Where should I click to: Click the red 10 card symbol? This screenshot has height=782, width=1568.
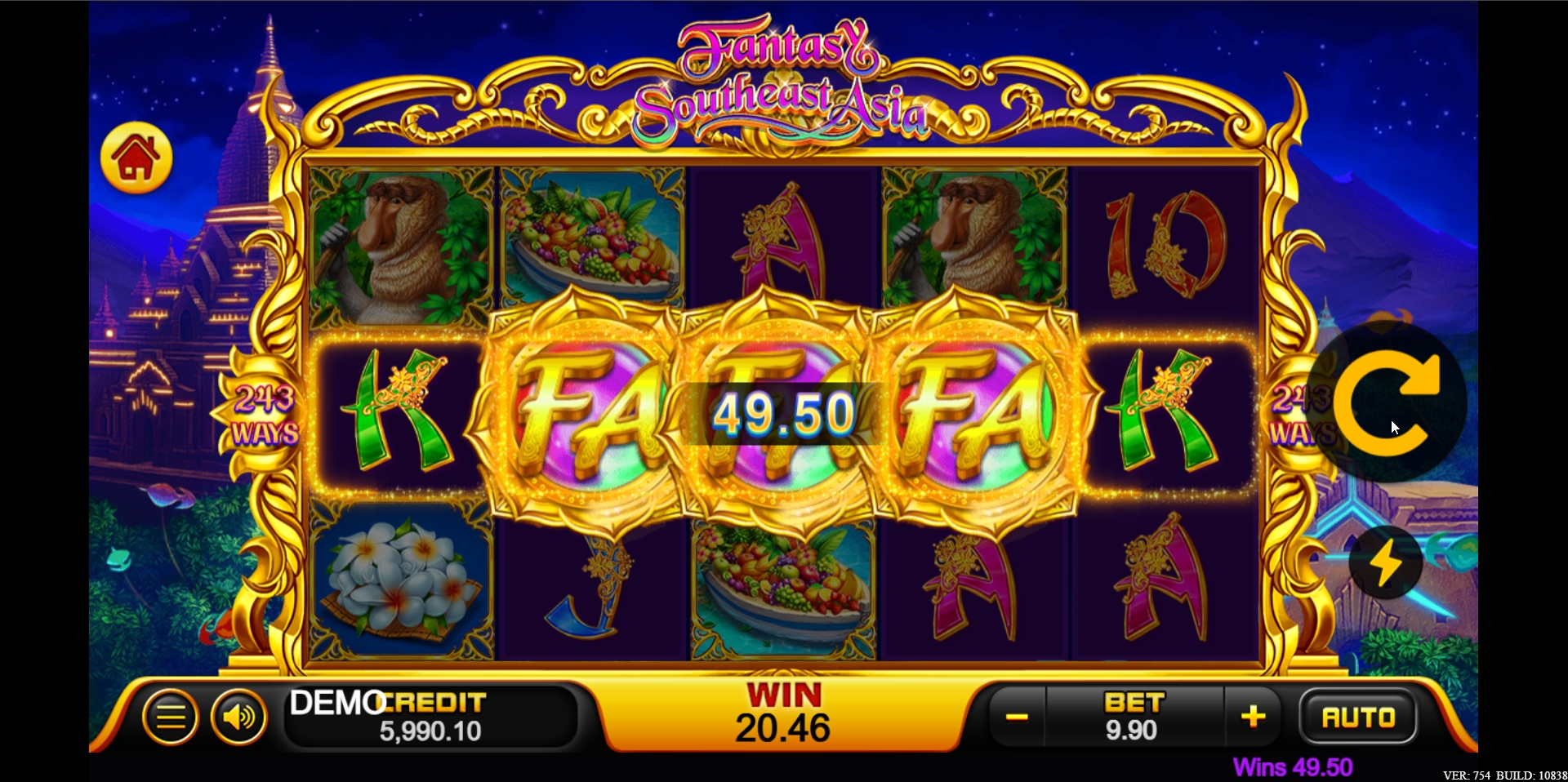[x=1166, y=246]
